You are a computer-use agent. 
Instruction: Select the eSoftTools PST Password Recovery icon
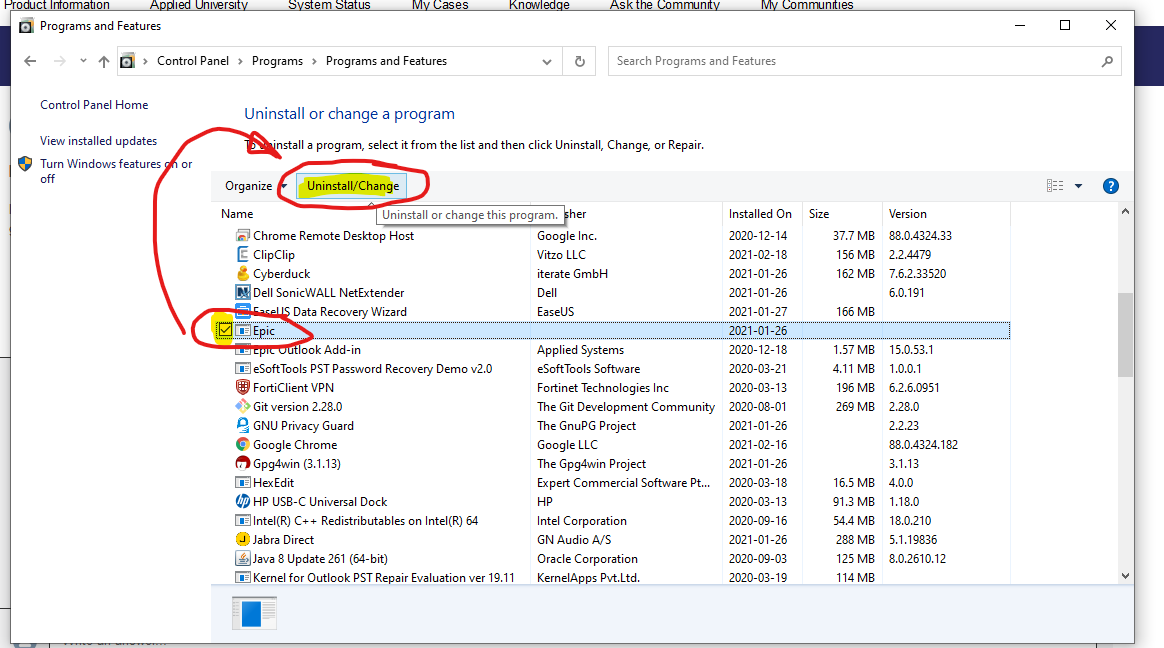tap(243, 368)
